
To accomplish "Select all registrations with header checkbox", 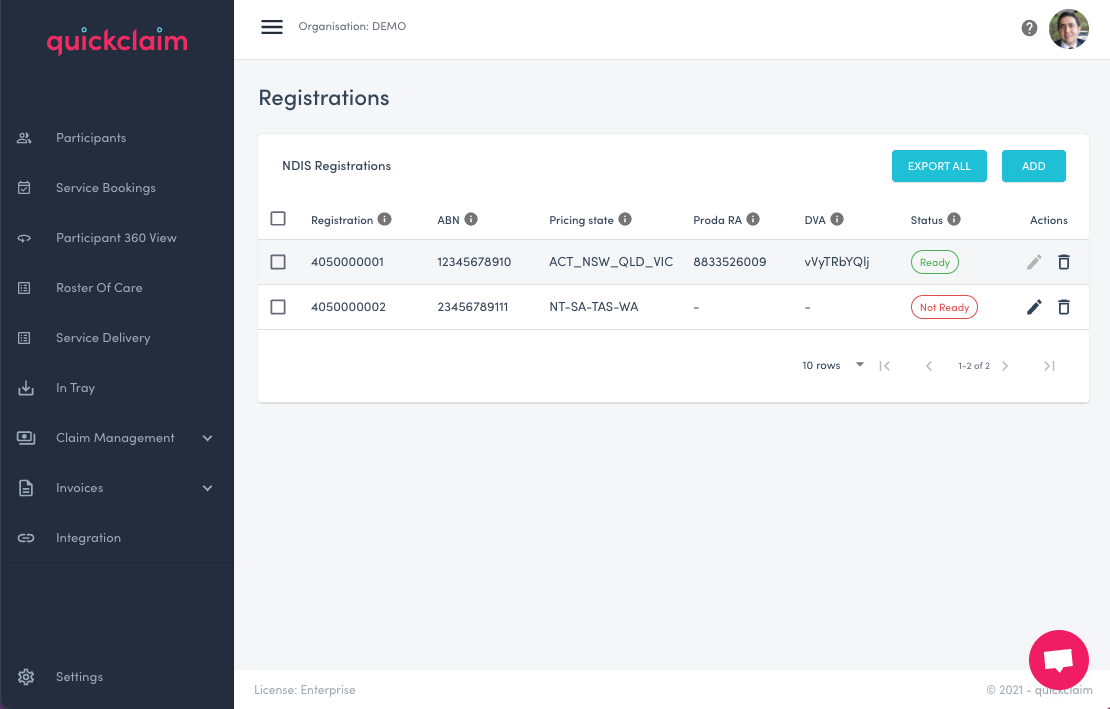I will [x=278, y=219].
